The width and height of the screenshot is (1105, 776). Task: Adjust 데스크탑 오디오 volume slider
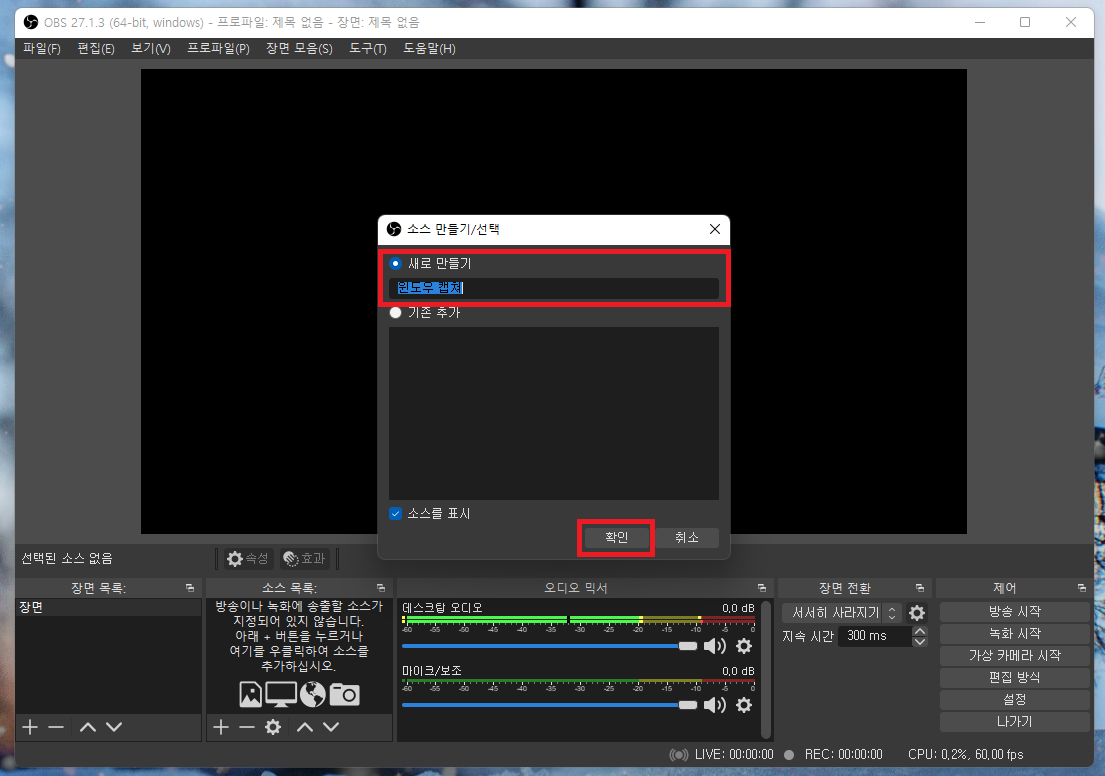pos(549,646)
